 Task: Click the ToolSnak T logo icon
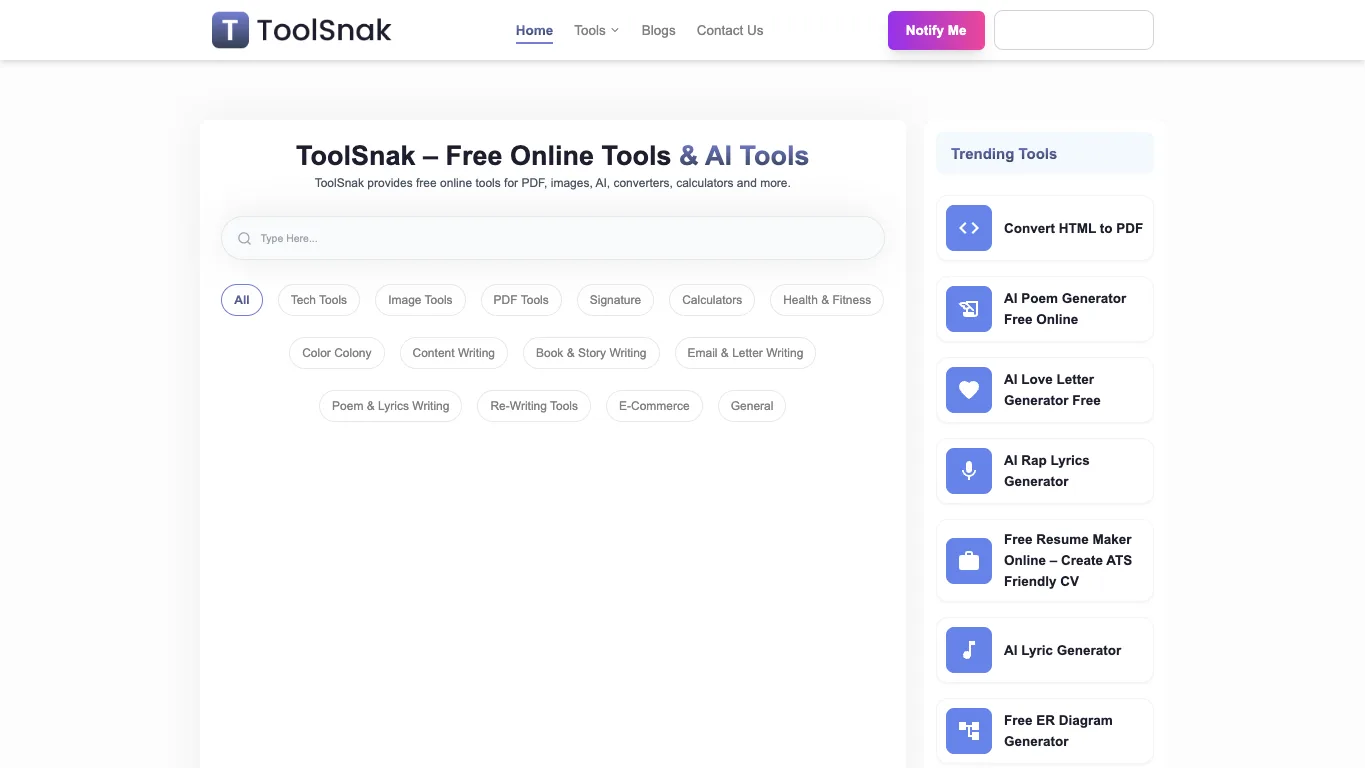230,30
